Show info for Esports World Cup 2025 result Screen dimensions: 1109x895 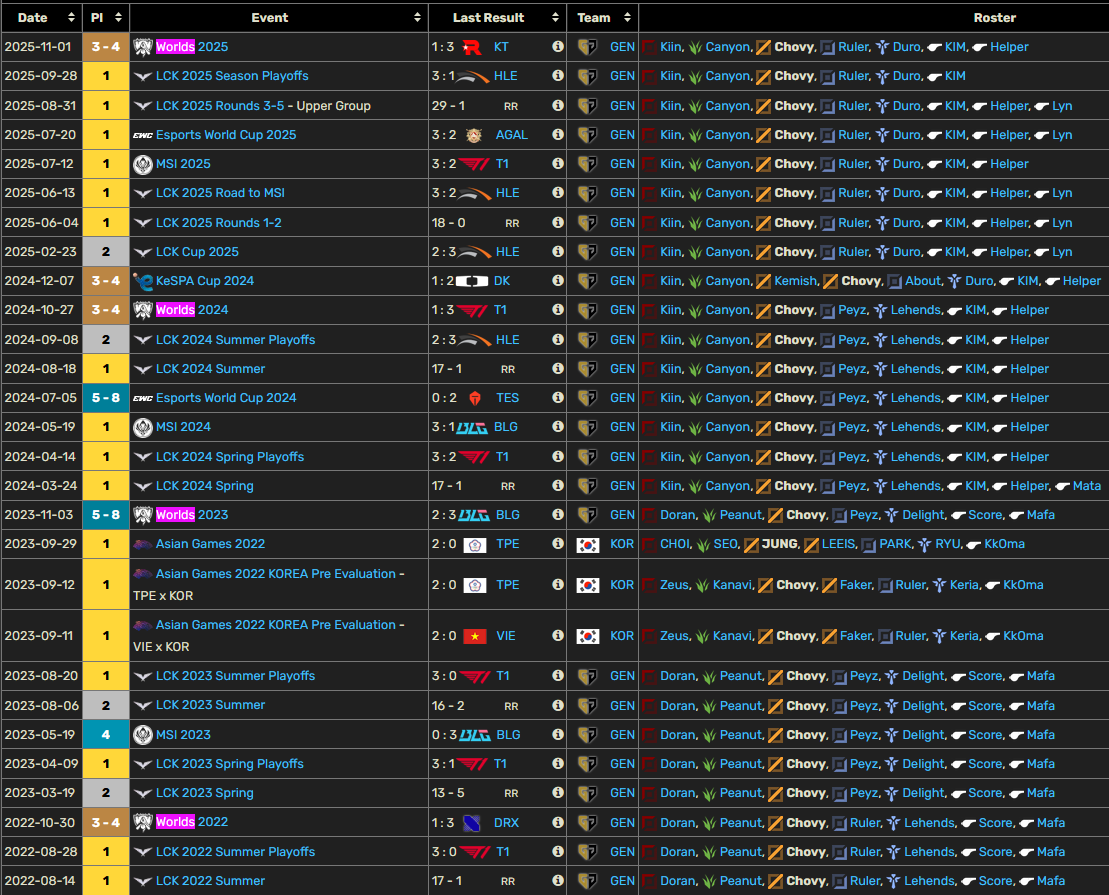[558, 134]
